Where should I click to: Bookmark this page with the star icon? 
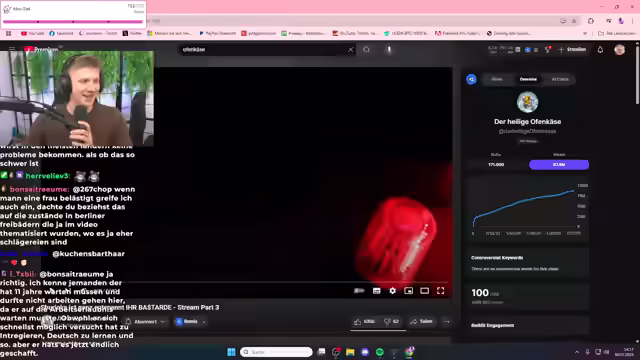574,21
